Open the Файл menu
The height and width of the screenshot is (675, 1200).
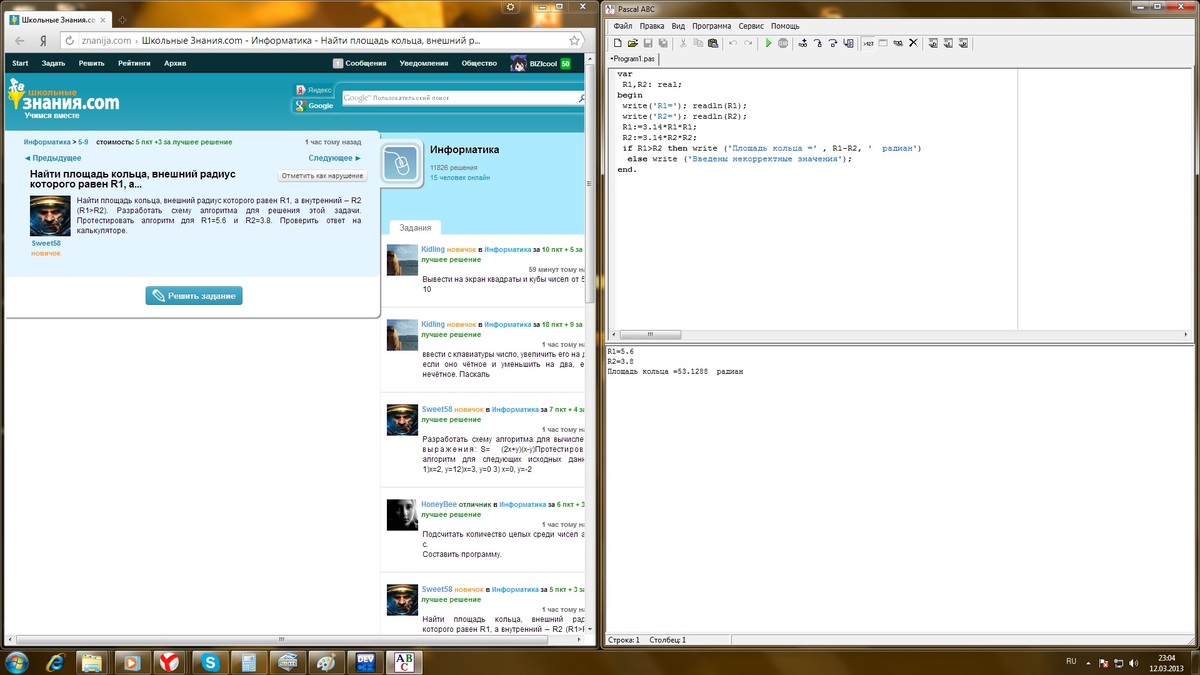click(623, 26)
